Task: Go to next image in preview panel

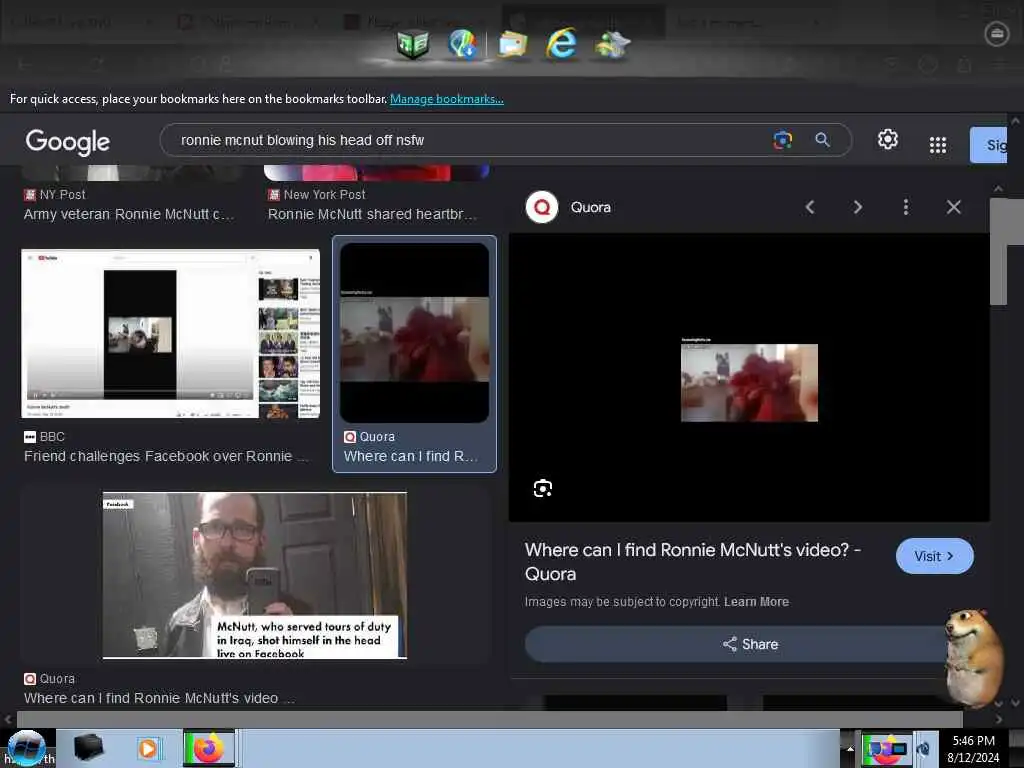Action: 857,207
